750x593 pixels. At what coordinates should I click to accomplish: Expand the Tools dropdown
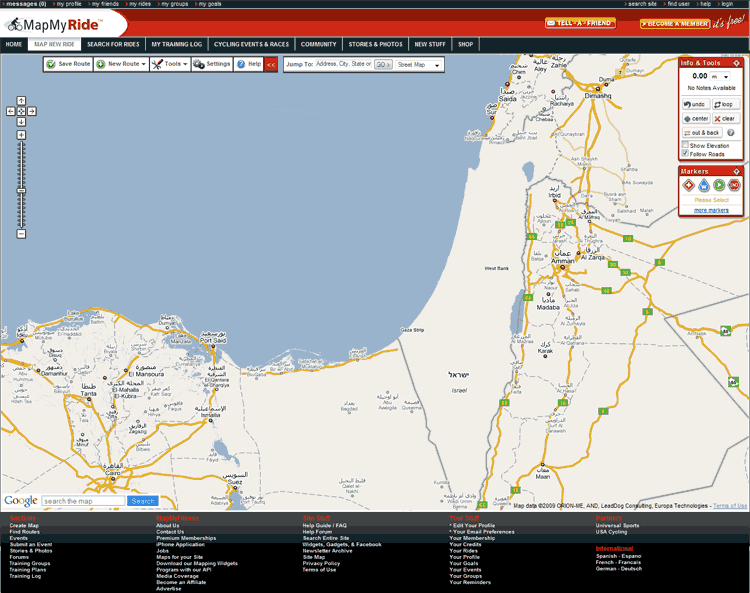pyautogui.click(x=185, y=64)
